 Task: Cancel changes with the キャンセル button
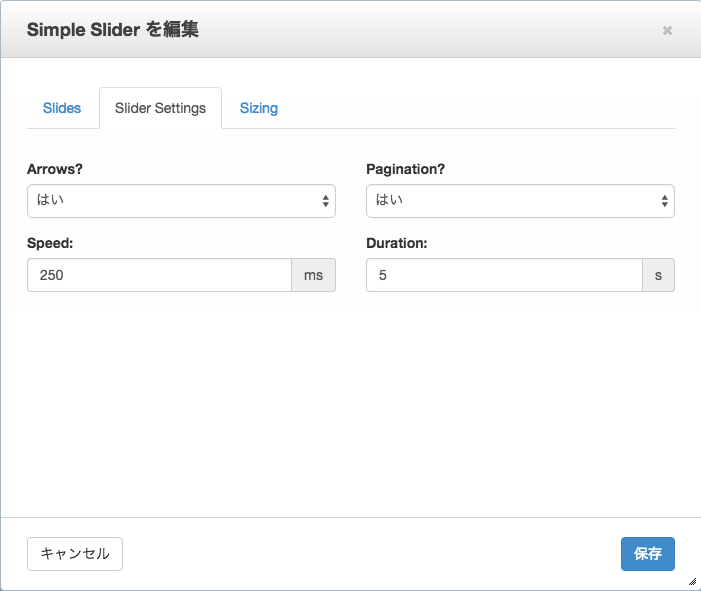click(75, 553)
